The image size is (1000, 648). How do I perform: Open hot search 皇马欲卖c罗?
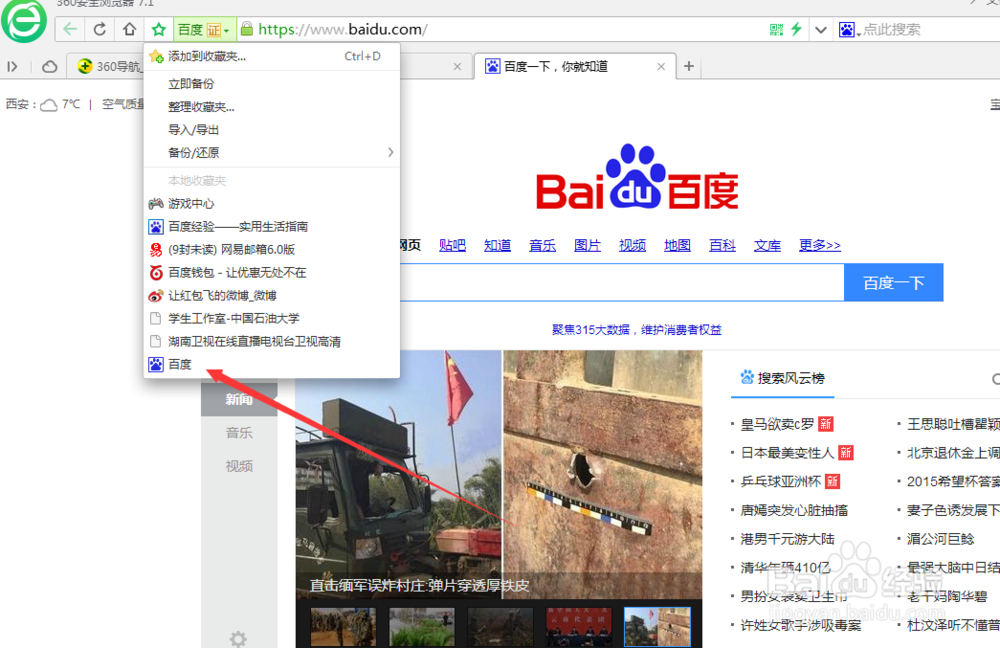coord(777,424)
